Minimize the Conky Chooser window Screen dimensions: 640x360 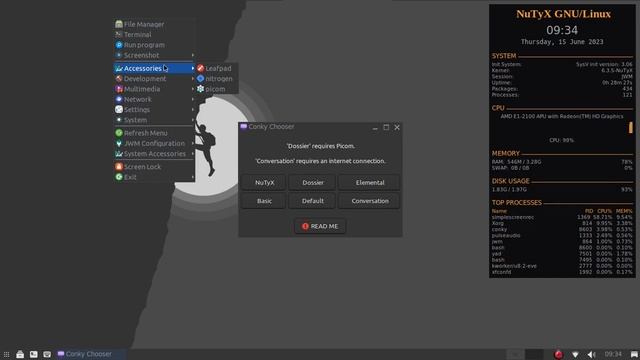click(x=375, y=128)
